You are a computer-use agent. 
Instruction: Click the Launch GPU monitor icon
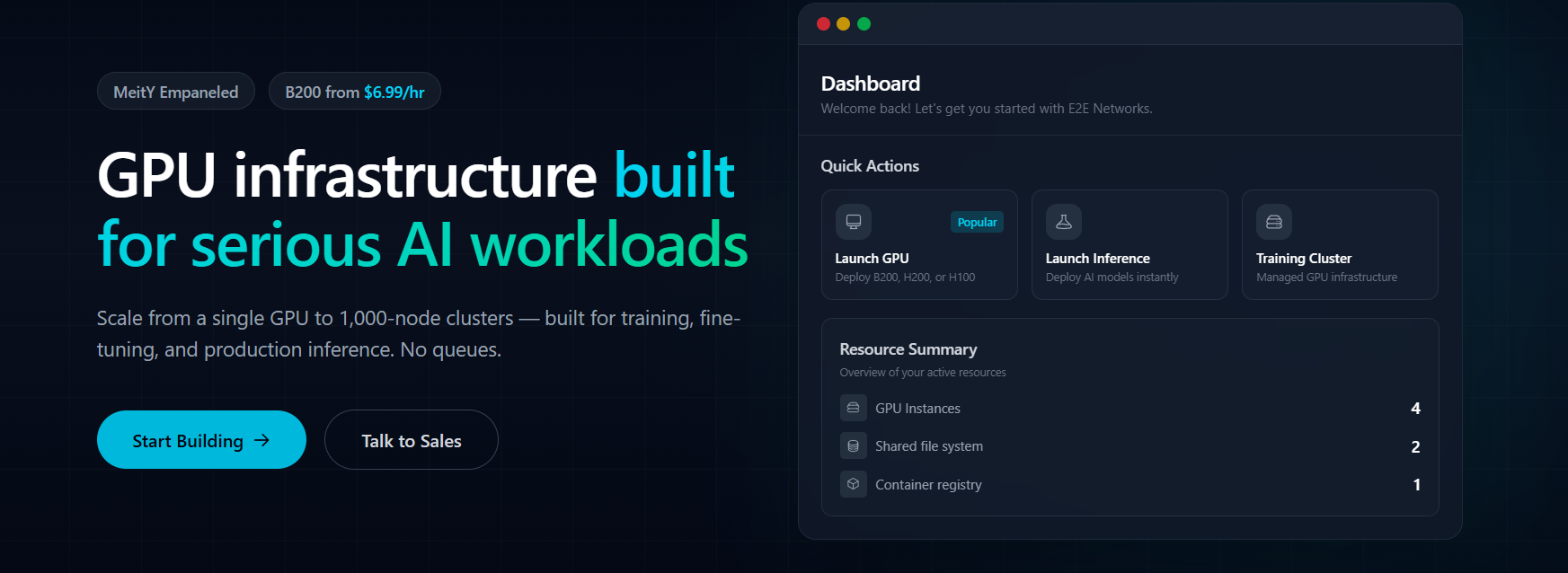(853, 222)
